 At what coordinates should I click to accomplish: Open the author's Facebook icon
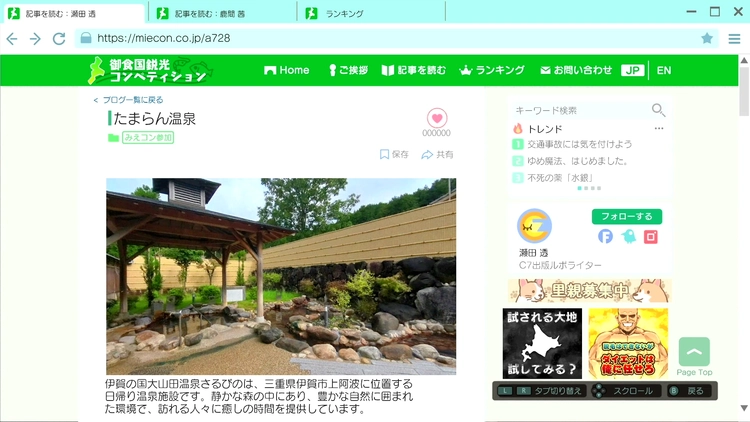click(x=605, y=237)
